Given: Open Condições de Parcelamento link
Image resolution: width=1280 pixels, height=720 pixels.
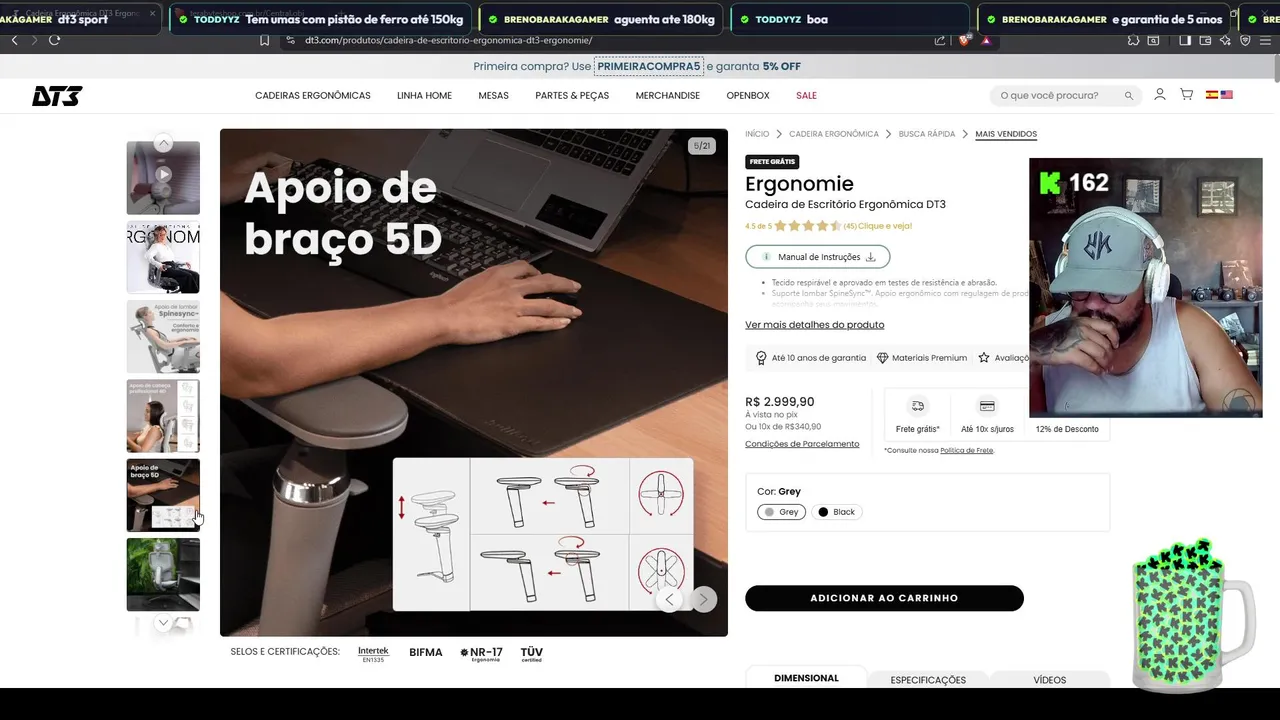Looking at the screenshot, I should [802, 444].
